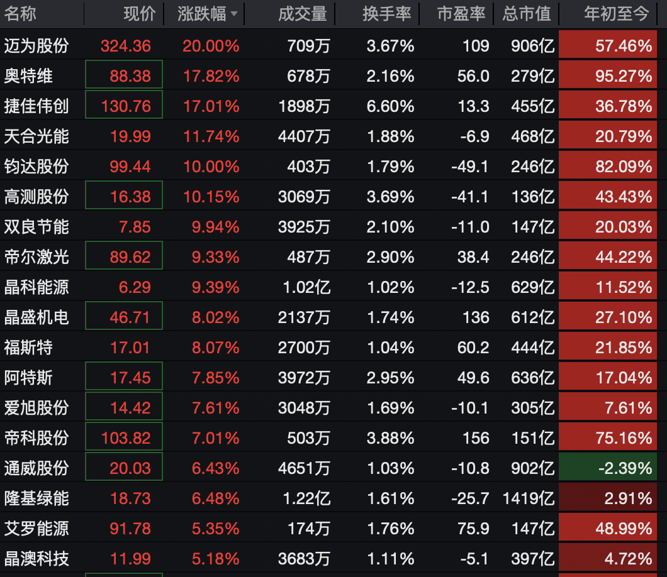Viewport: 667px width, 577px height.
Task: Click the green -2.39% year-to-date cell
Action: [613, 468]
